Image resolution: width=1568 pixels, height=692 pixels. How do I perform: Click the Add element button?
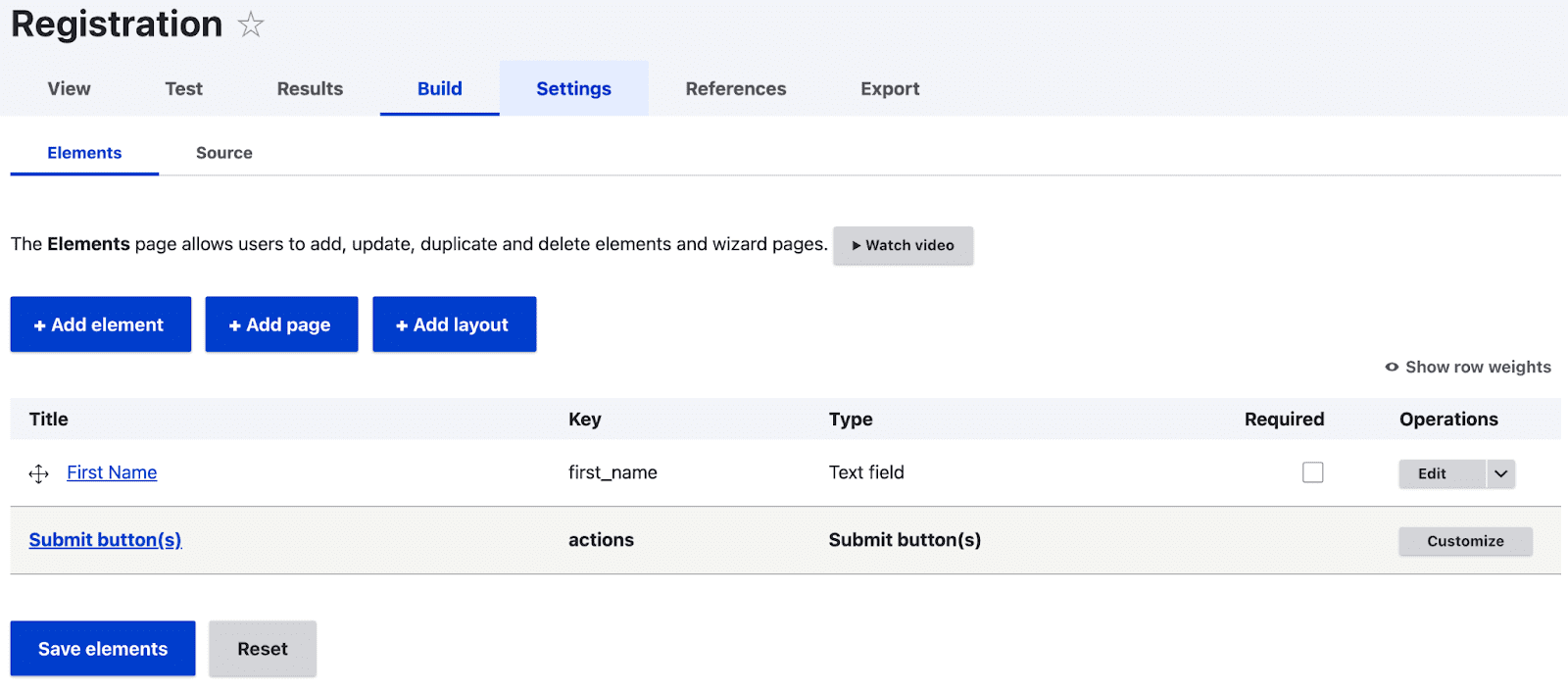pyautogui.click(x=101, y=324)
